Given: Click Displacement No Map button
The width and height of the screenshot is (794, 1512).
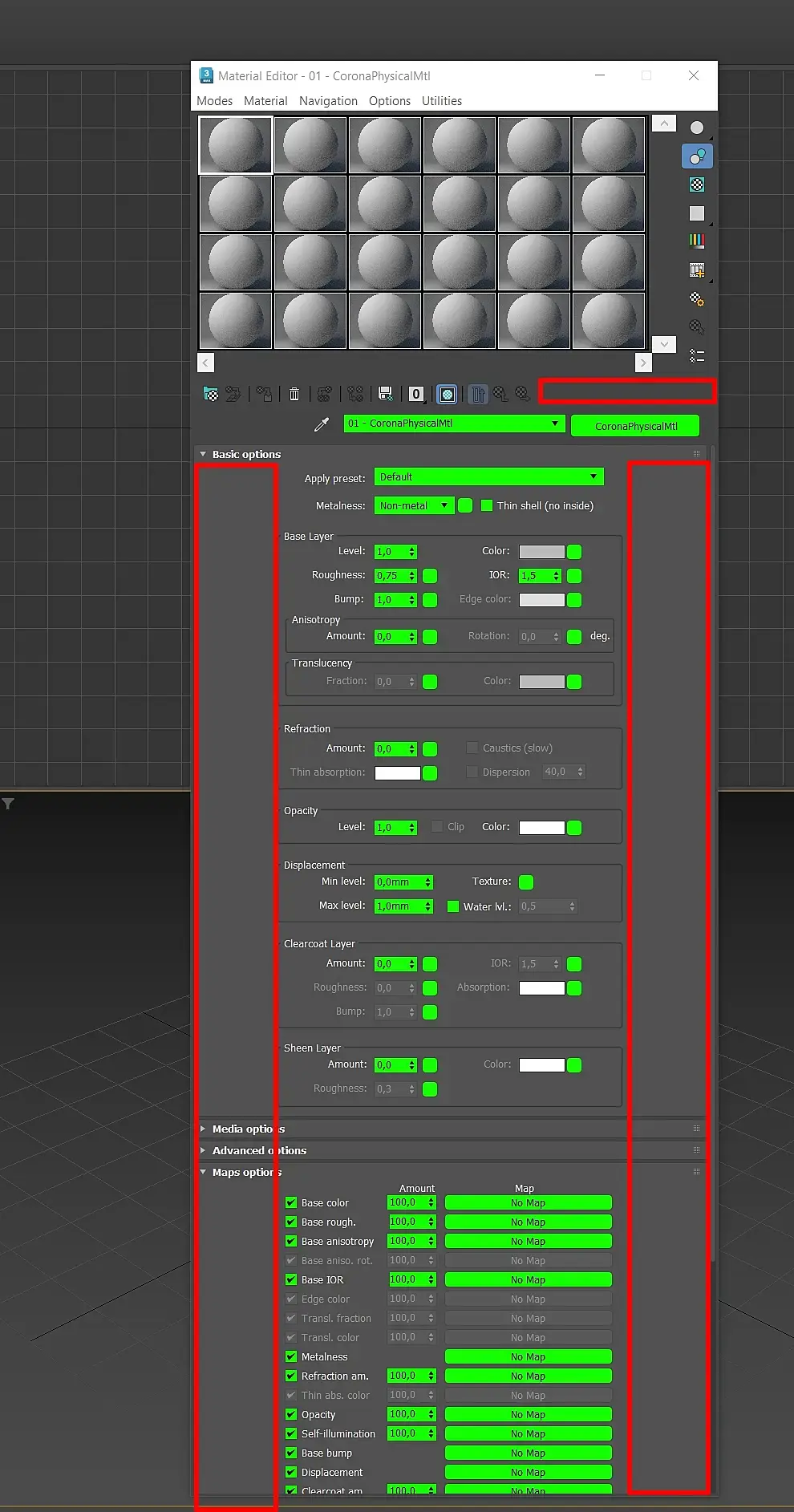Looking at the screenshot, I should 528,1472.
